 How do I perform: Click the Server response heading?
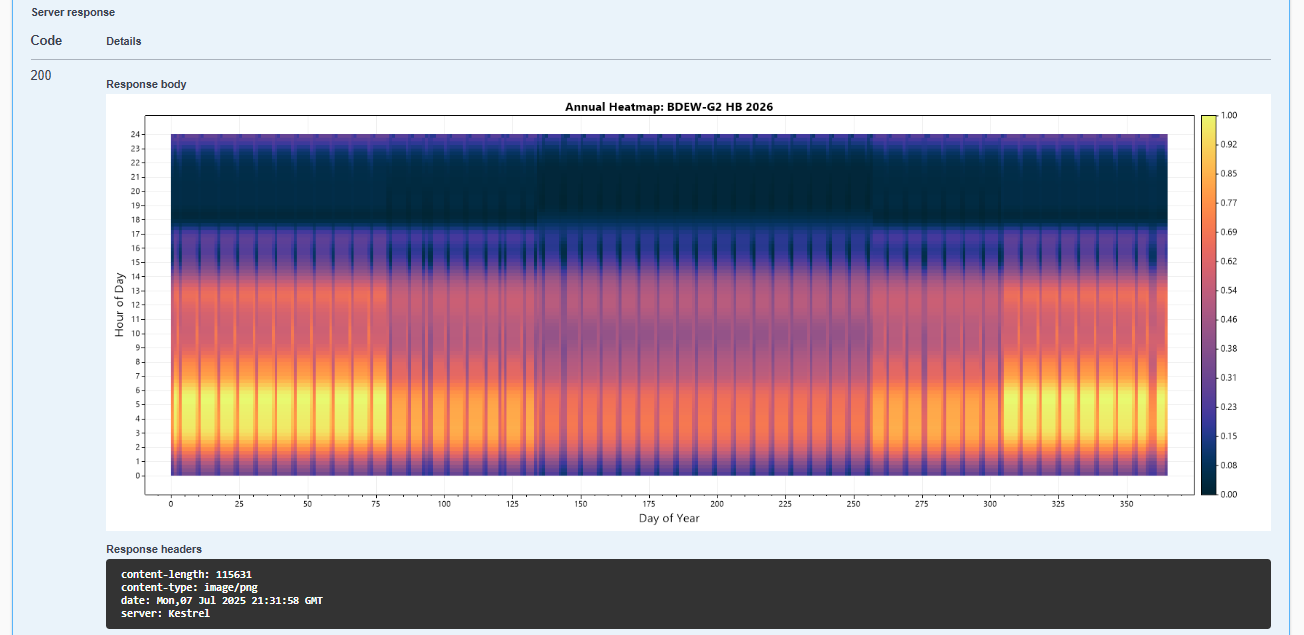click(73, 12)
